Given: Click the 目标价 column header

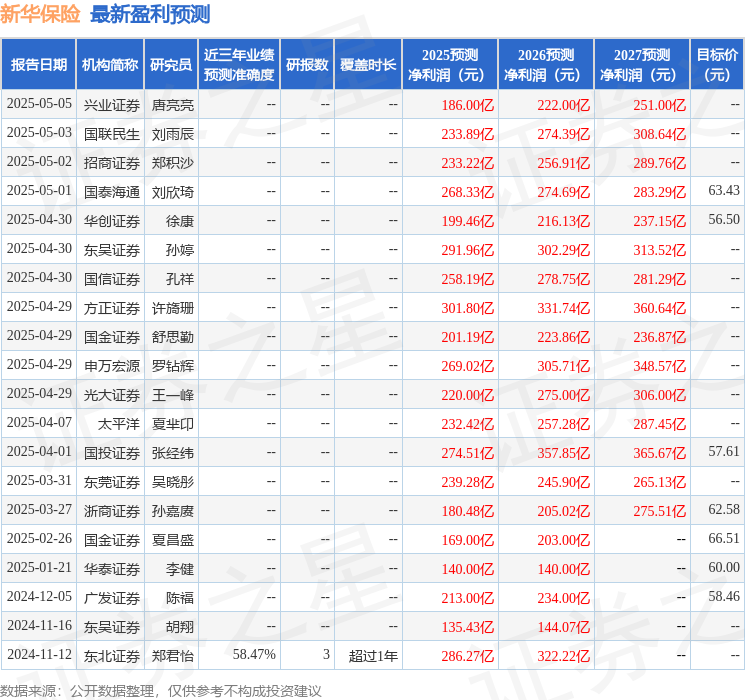Looking at the screenshot, I should (x=717, y=65).
